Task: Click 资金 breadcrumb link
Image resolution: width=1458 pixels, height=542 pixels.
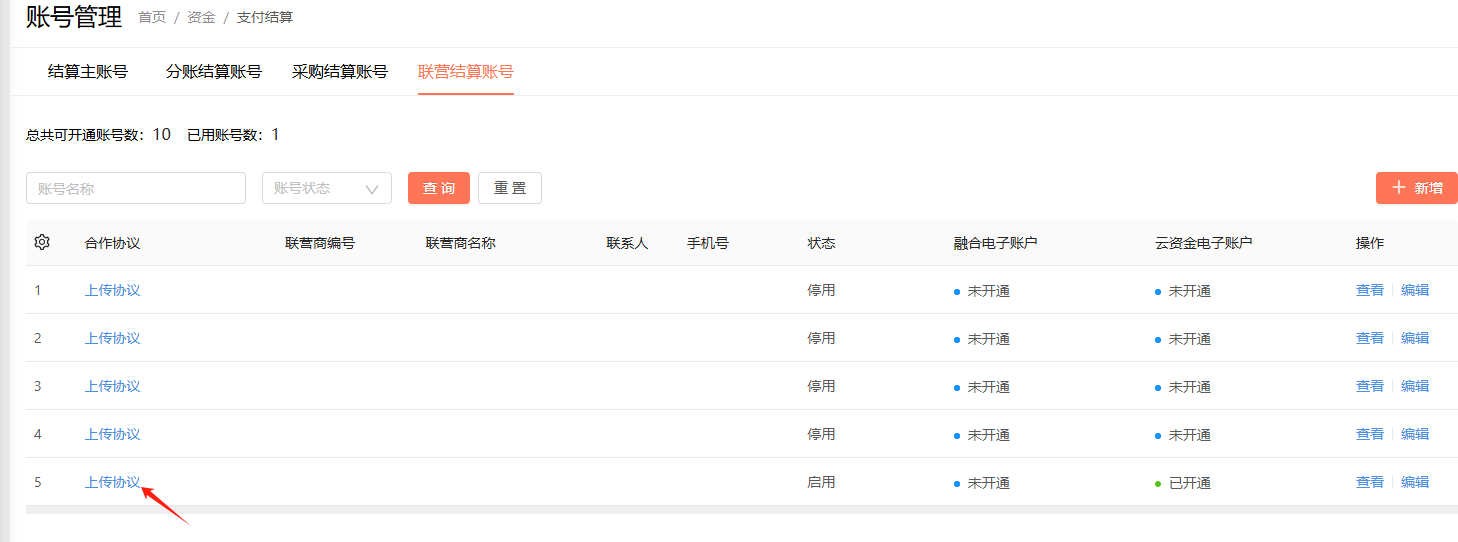Action: (x=201, y=17)
